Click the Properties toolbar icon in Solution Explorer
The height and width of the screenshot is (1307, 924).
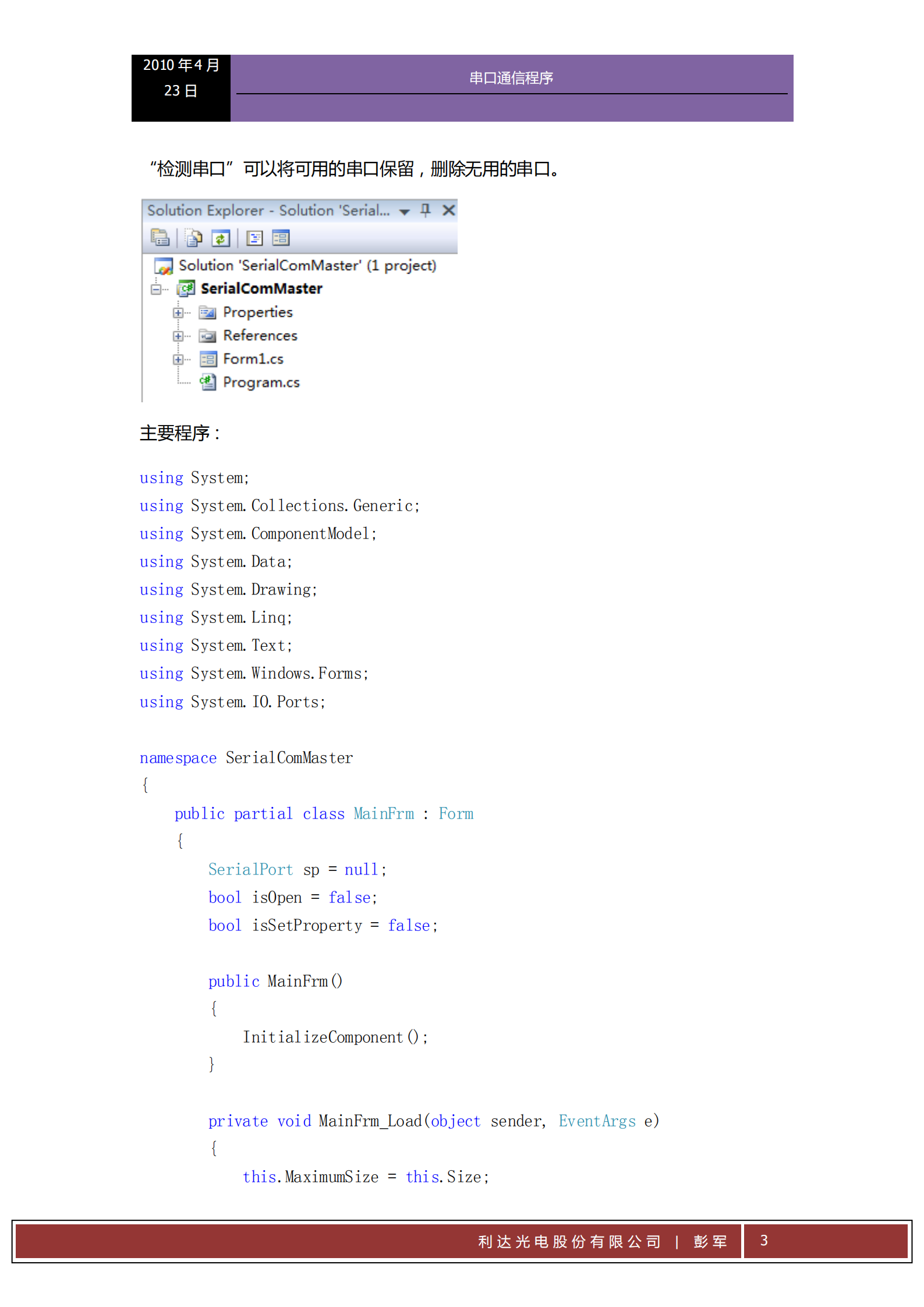(x=160, y=238)
